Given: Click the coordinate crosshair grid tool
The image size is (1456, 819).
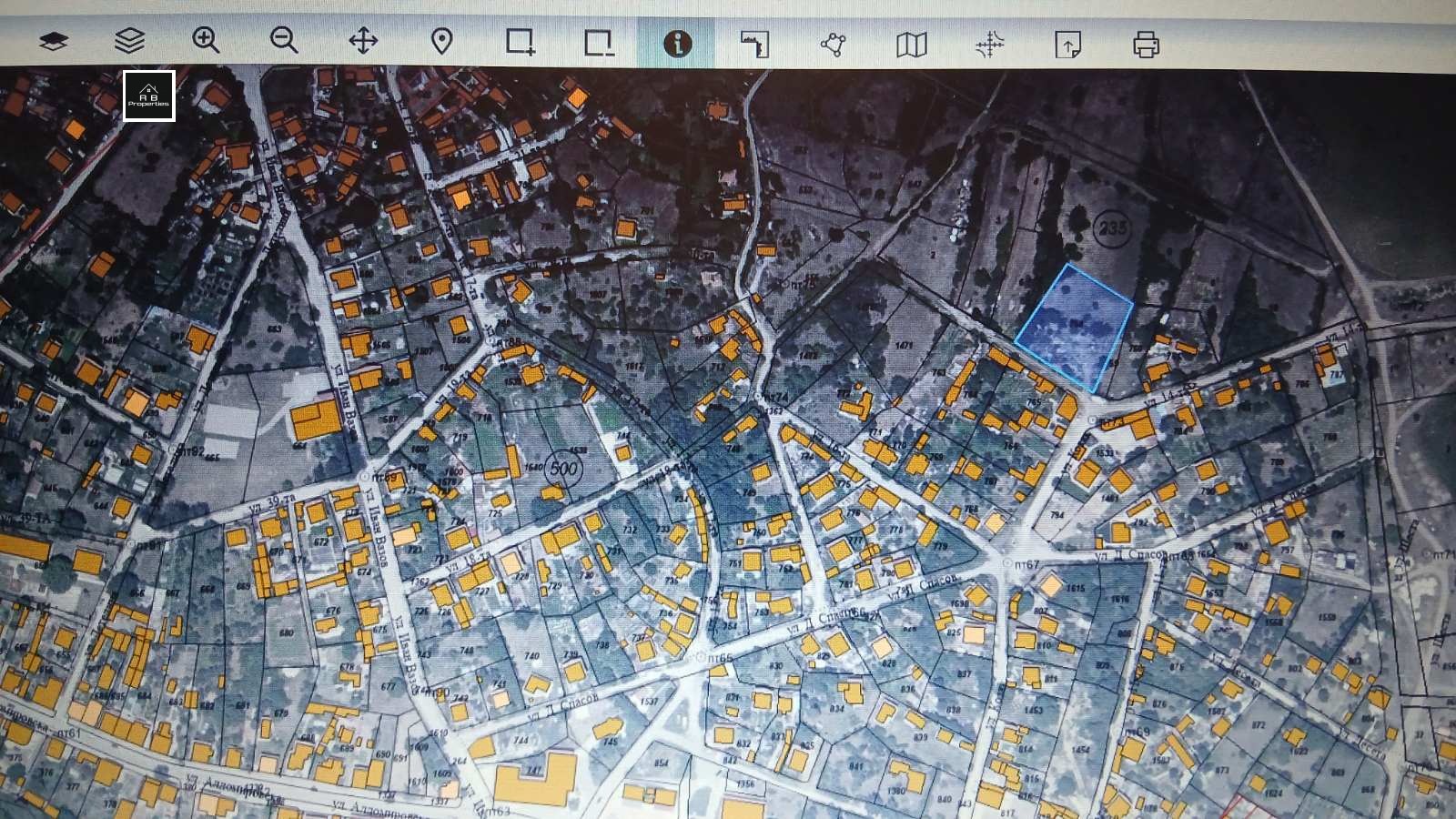Looking at the screenshot, I should [990, 45].
